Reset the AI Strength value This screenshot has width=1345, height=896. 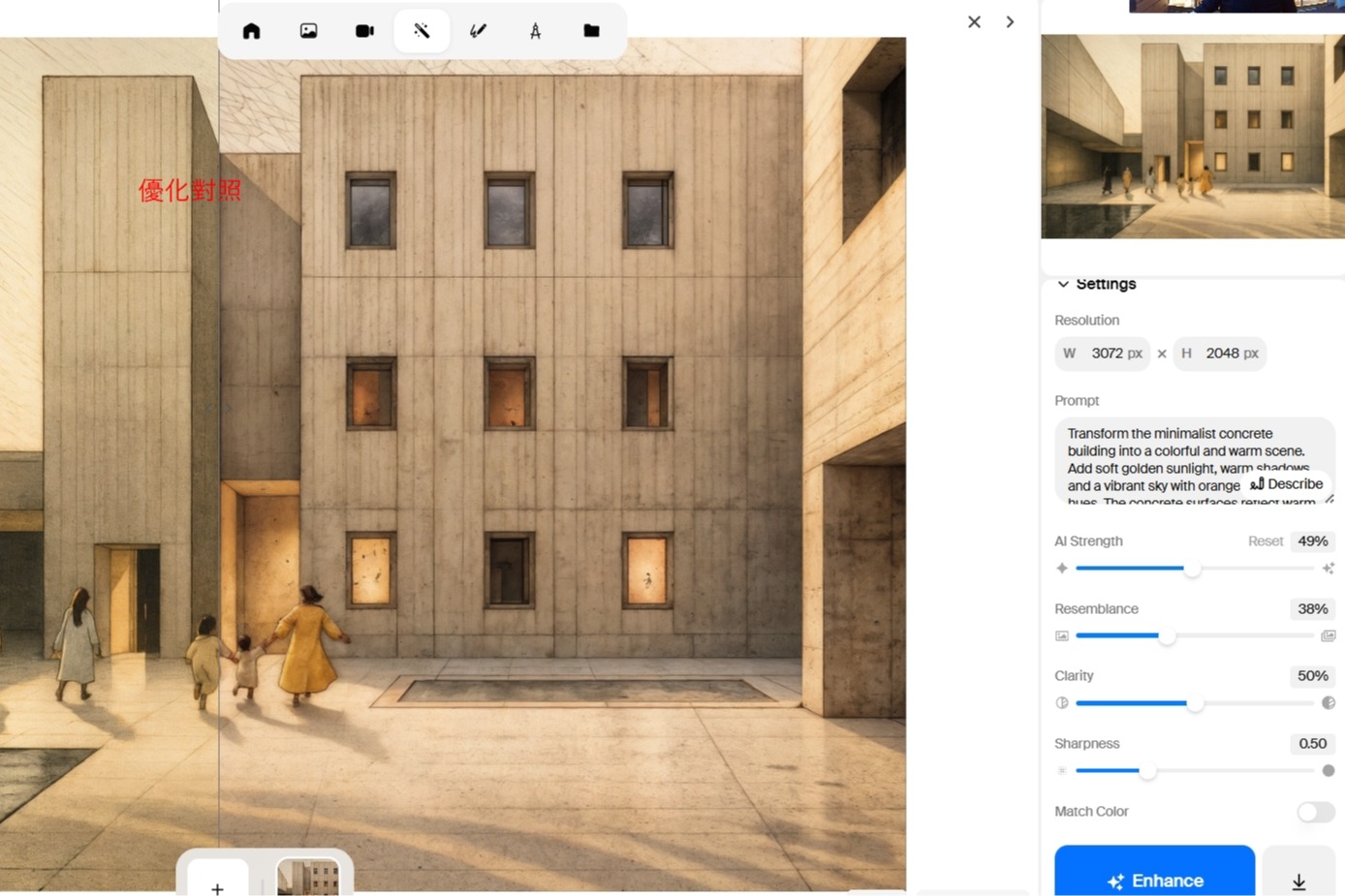(1265, 541)
